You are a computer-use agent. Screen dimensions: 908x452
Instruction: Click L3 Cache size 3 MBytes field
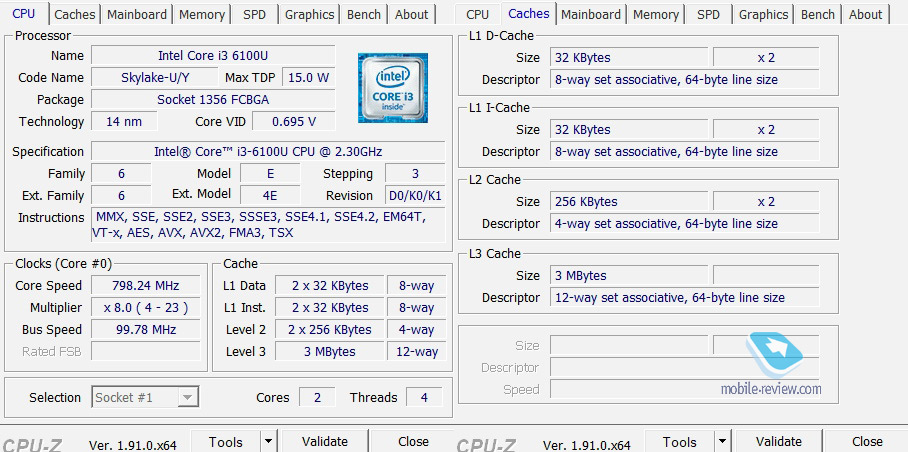629,275
